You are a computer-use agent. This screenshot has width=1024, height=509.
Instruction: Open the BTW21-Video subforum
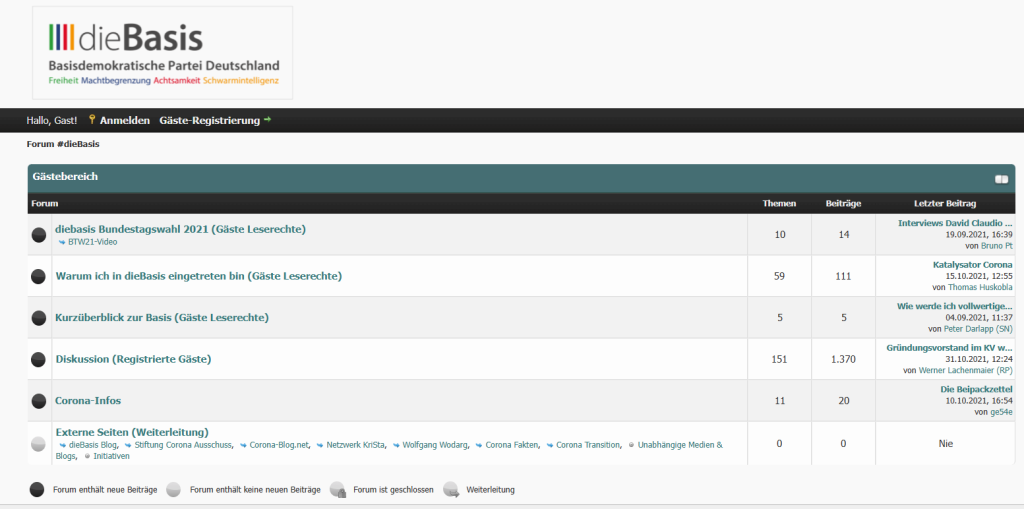tap(92, 242)
